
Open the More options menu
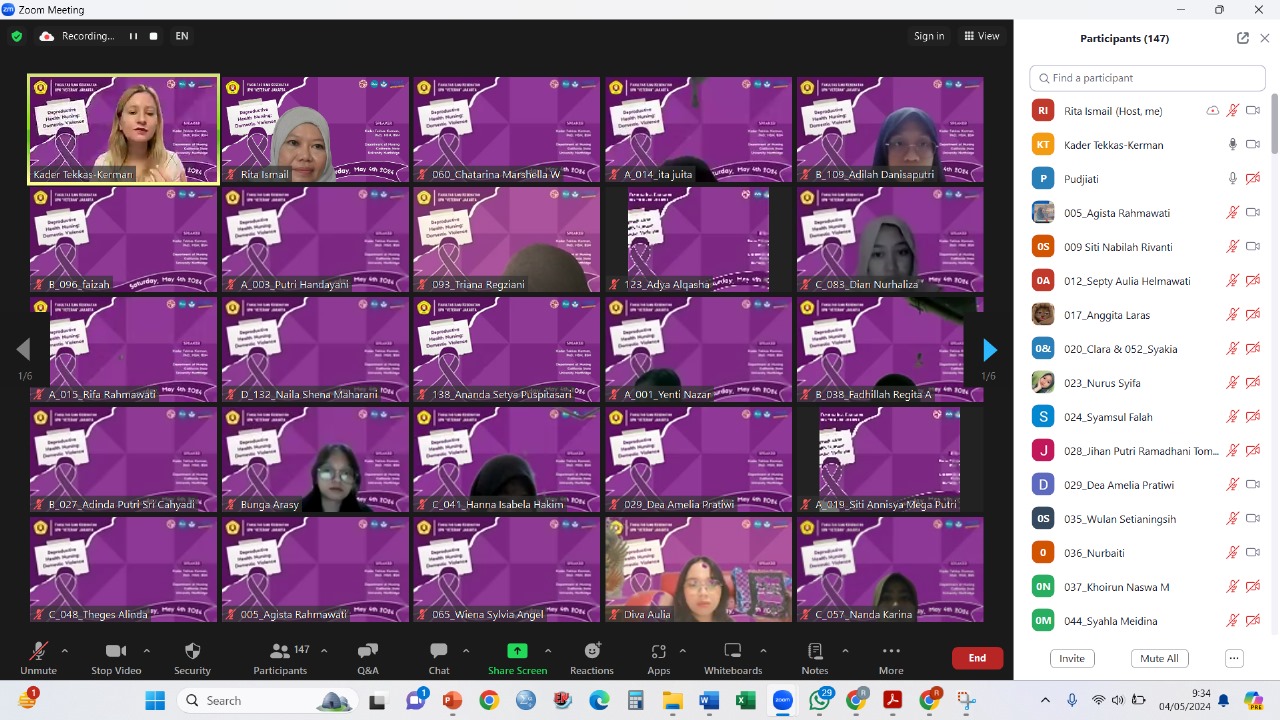coord(891,652)
